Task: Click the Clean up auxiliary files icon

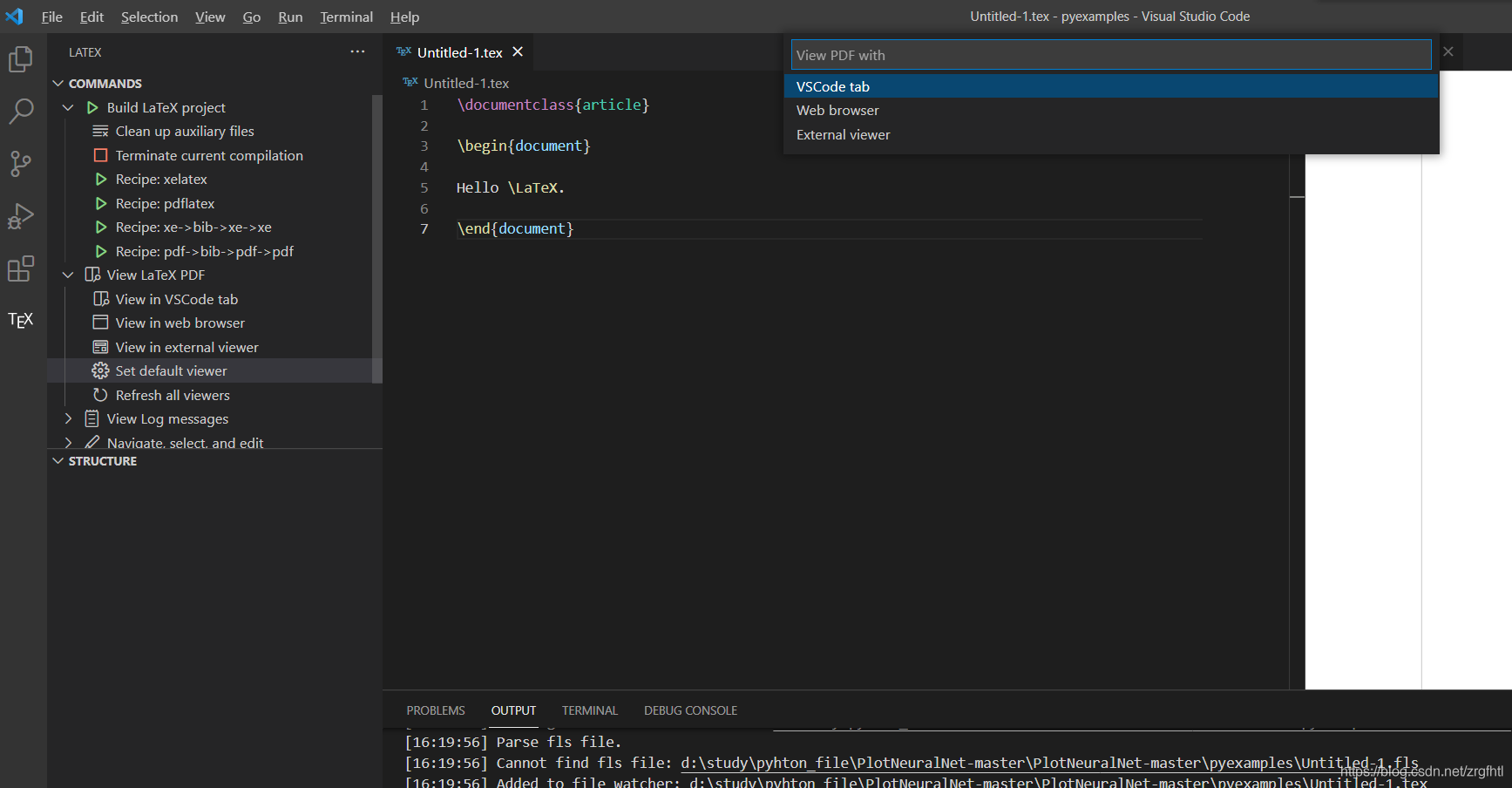Action: (101, 131)
